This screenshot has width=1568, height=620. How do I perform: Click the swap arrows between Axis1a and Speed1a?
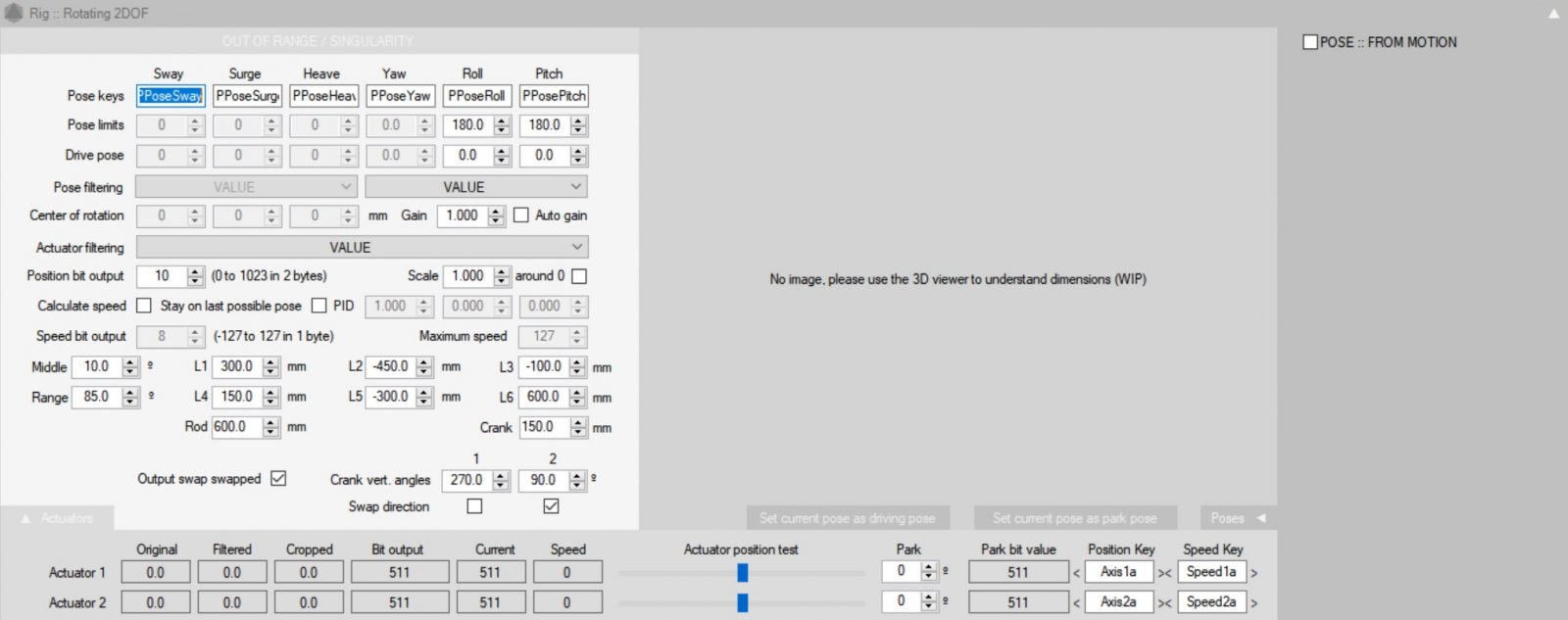tap(1164, 573)
